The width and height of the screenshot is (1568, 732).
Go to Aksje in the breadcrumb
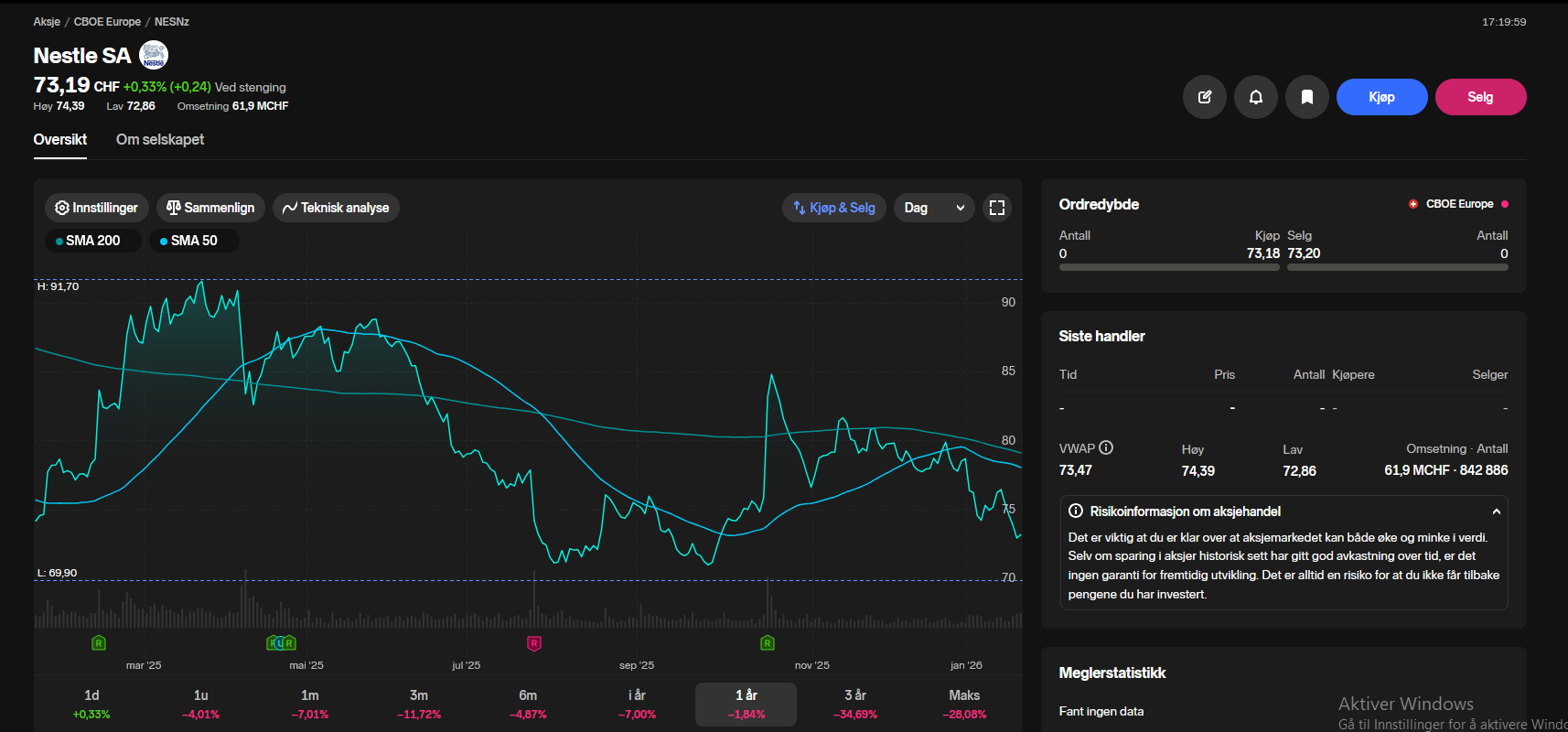(x=47, y=22)
